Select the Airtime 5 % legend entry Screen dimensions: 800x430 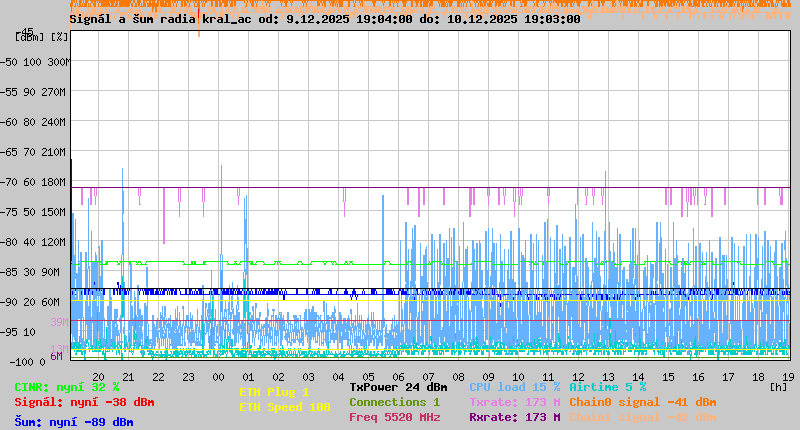[x=607, y=387]
